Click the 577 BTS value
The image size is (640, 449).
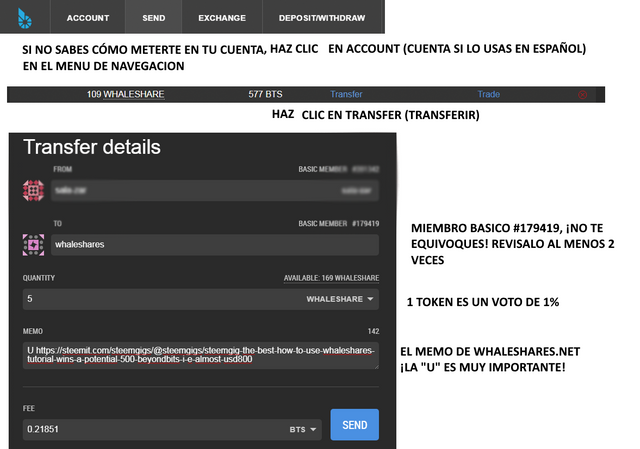click(x=265, y=94)
